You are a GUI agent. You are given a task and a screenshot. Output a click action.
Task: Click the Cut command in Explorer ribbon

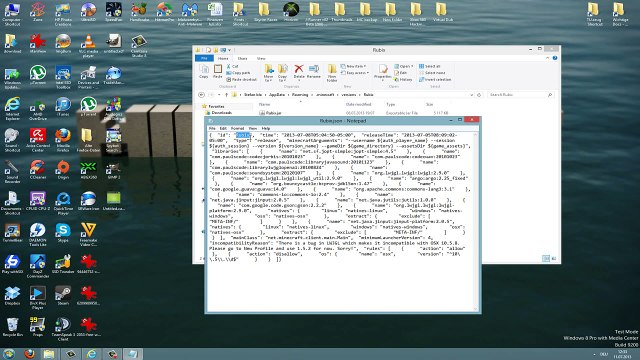[233, 66]
